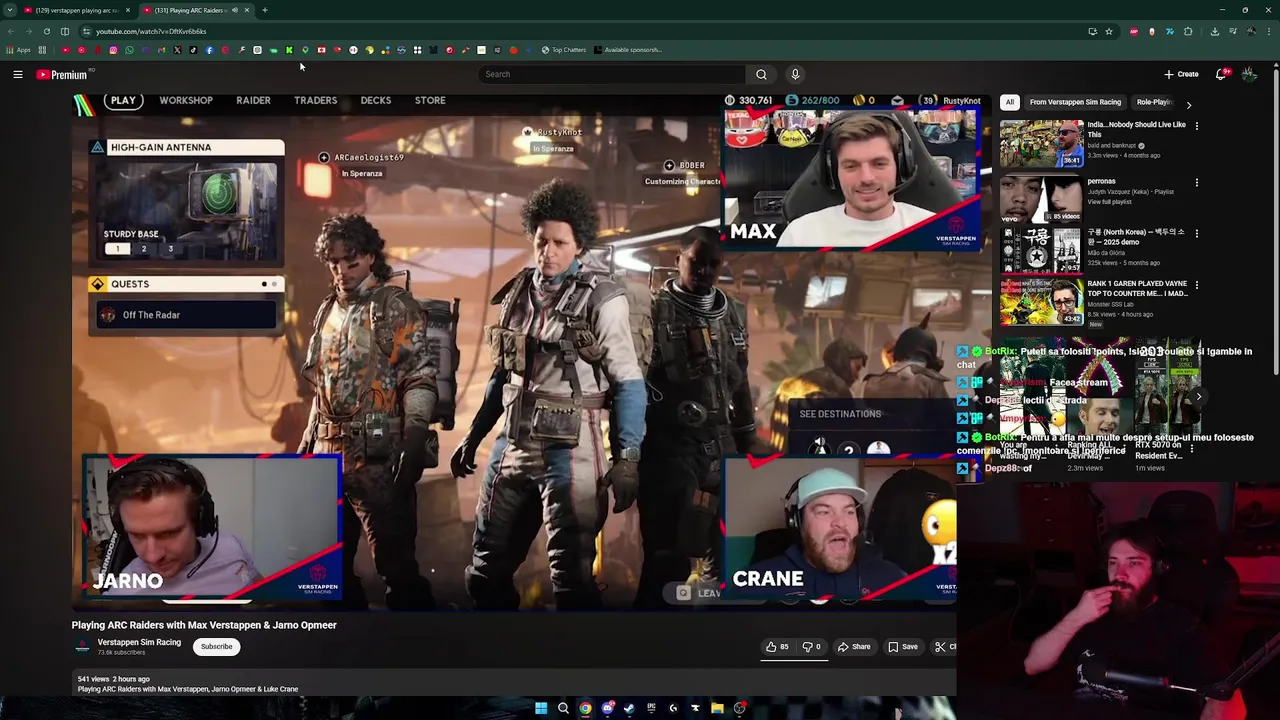The width and height of the screenshot is (1280, 720).
Task: Open options for Rank 1 Garen video
Action: click(1196, 285)
